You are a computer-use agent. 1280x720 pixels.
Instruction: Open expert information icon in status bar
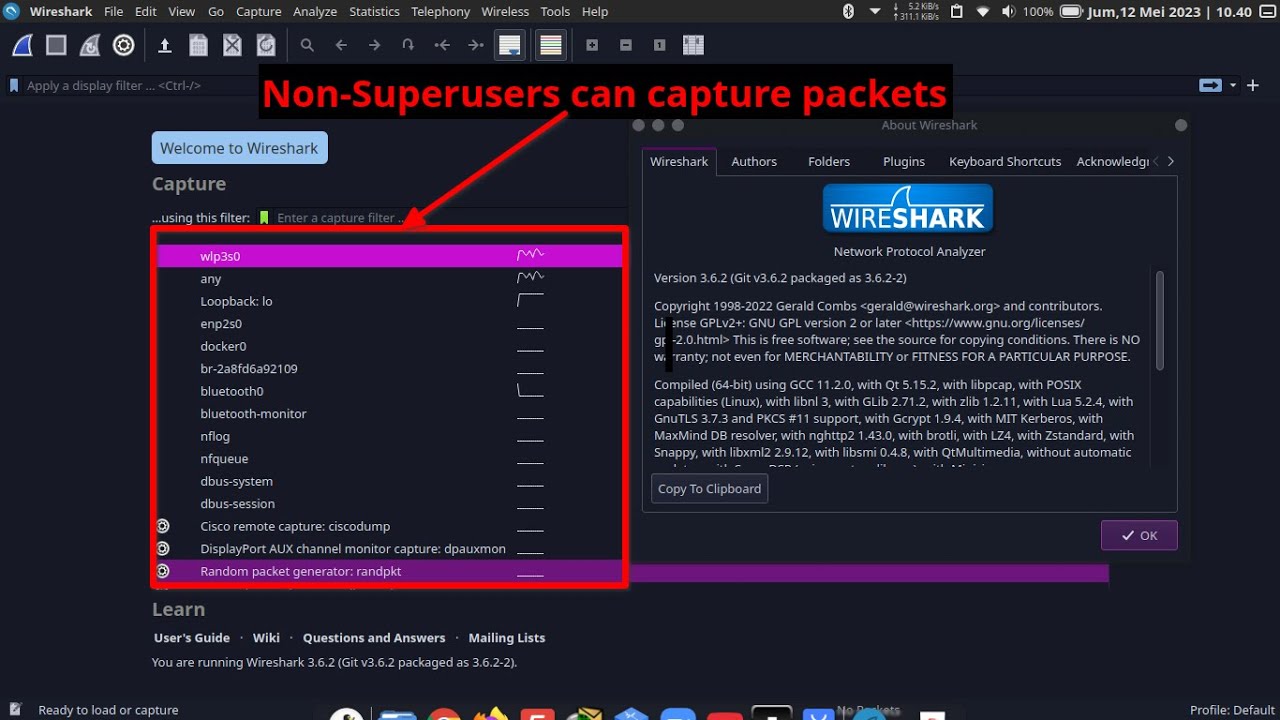pyautogui.click(x=15, y=710)
